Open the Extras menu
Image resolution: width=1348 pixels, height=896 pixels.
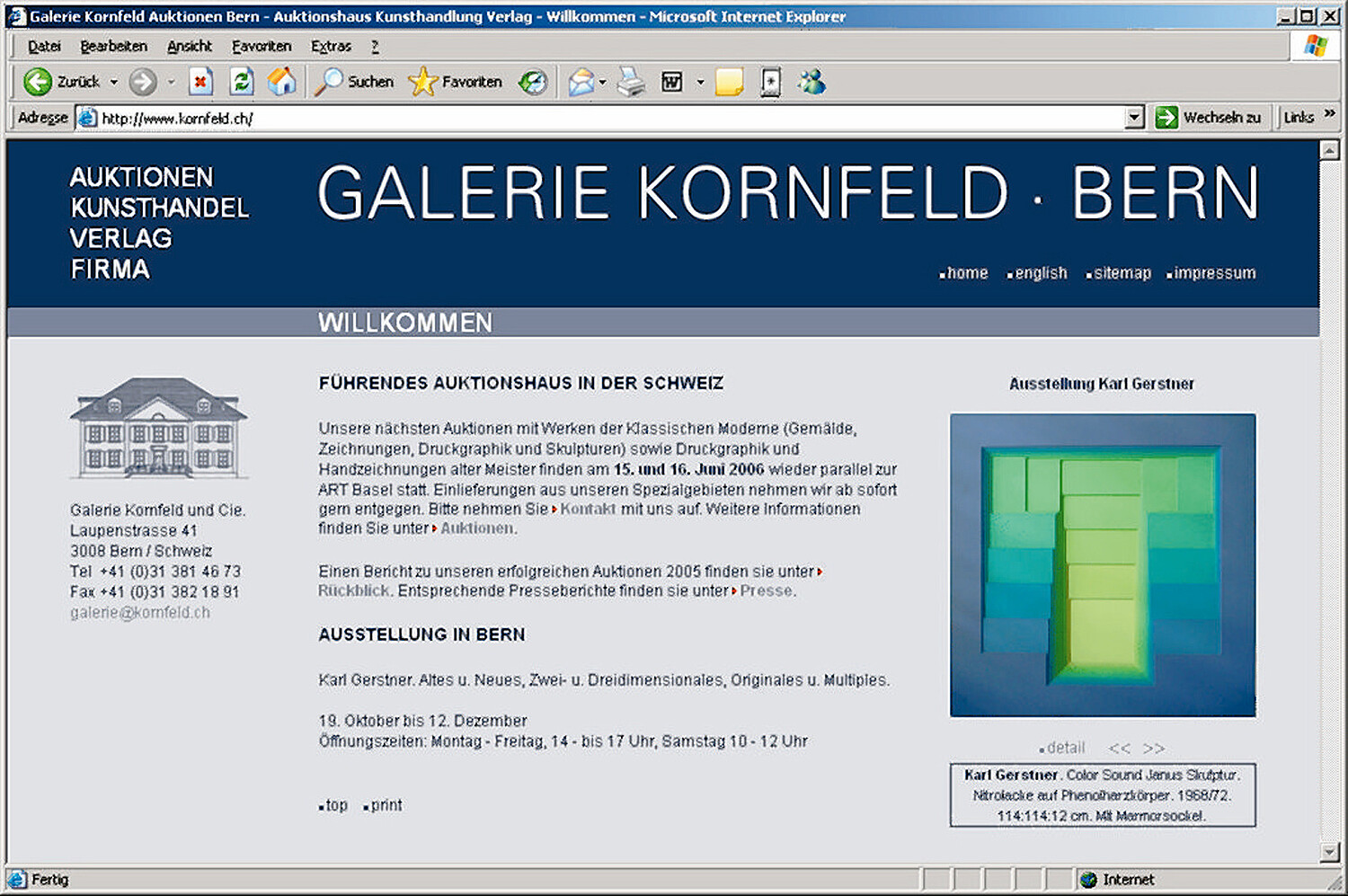tap(331, 46)
